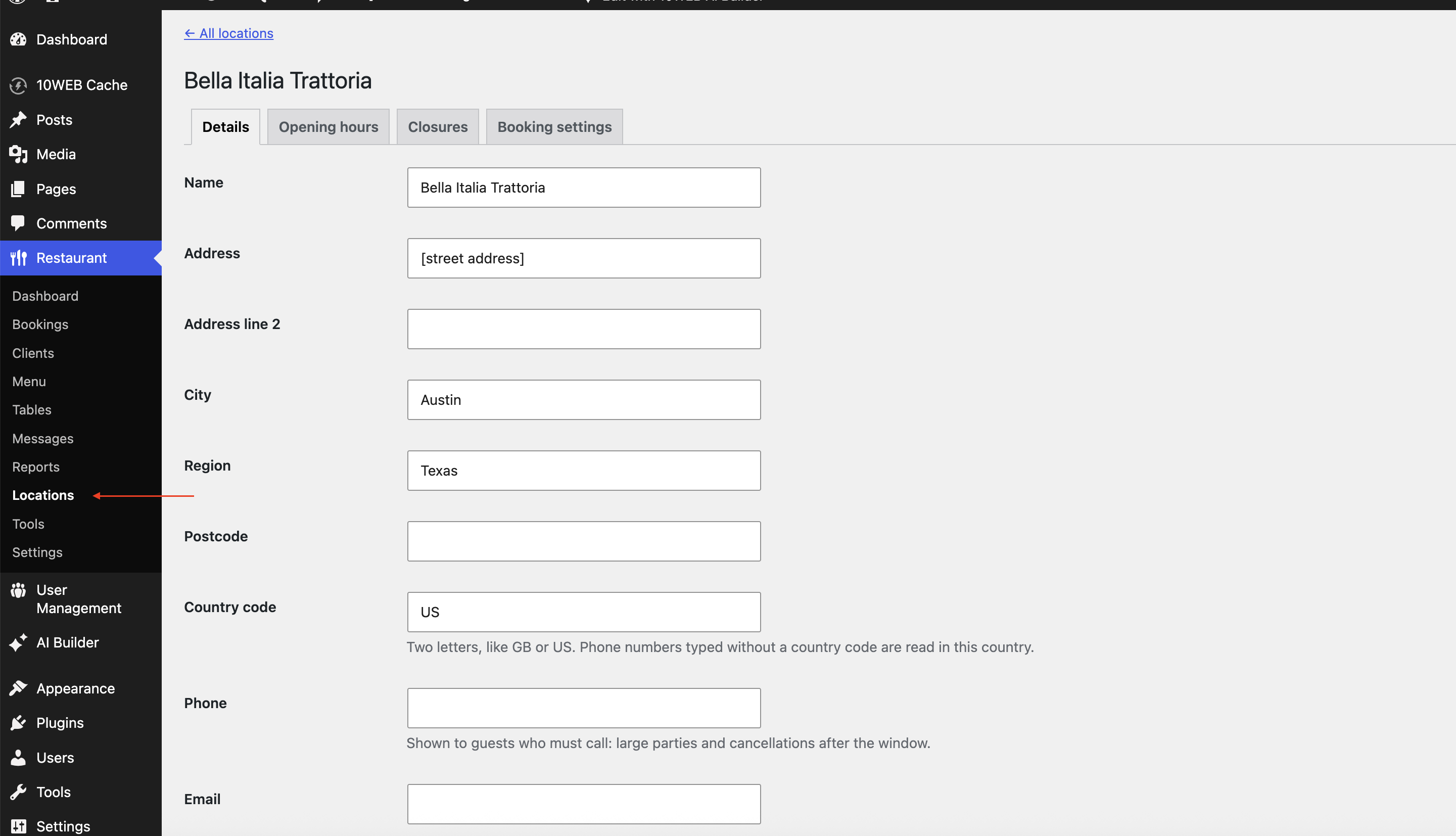
Task: Click the Comments speech bubble icon
Action: tap(18, 223)
